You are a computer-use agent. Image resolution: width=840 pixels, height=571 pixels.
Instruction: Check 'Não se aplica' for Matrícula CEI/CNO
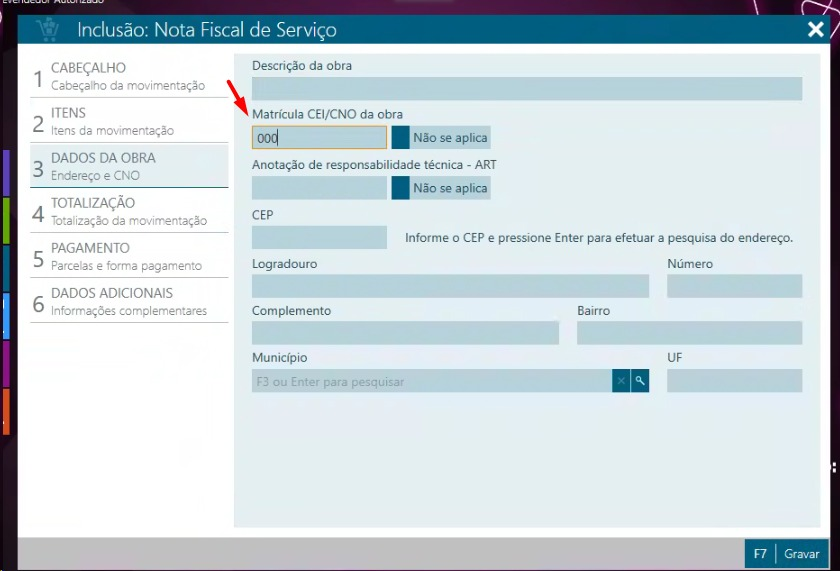click(401, 138)
